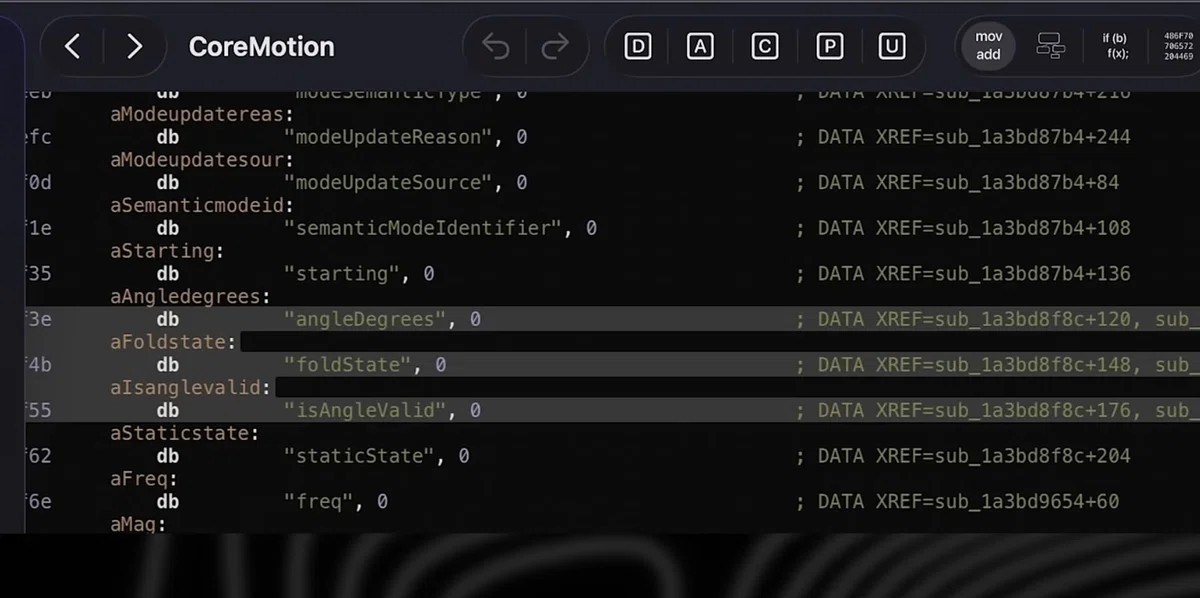Select the aStarting label

pos(167,251)
